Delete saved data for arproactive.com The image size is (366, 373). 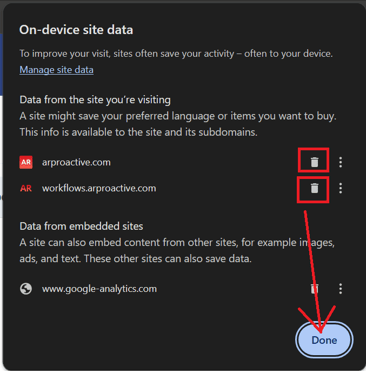[x=314, y=162]
